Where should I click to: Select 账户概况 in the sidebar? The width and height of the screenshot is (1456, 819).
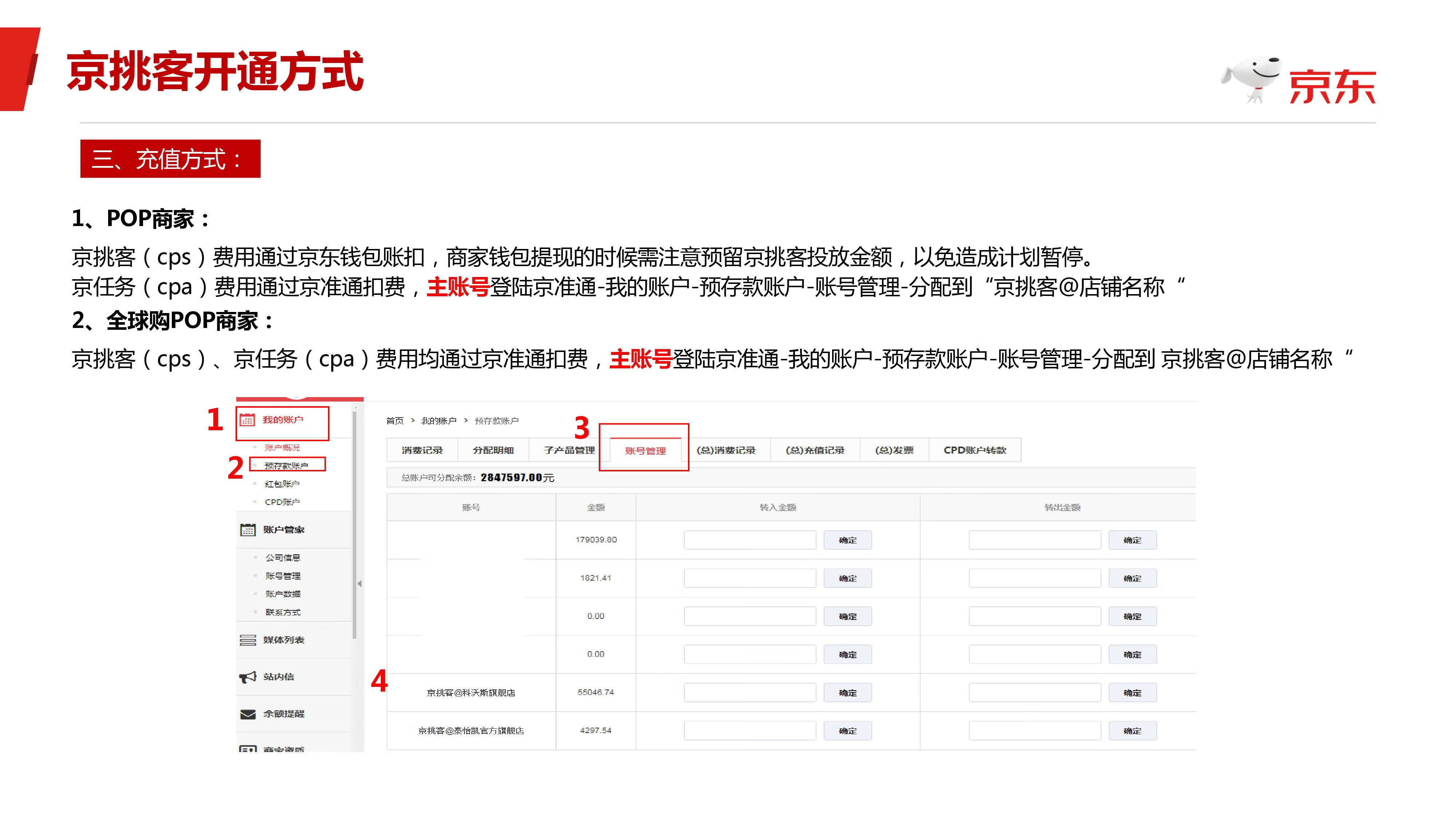[282, 448]
